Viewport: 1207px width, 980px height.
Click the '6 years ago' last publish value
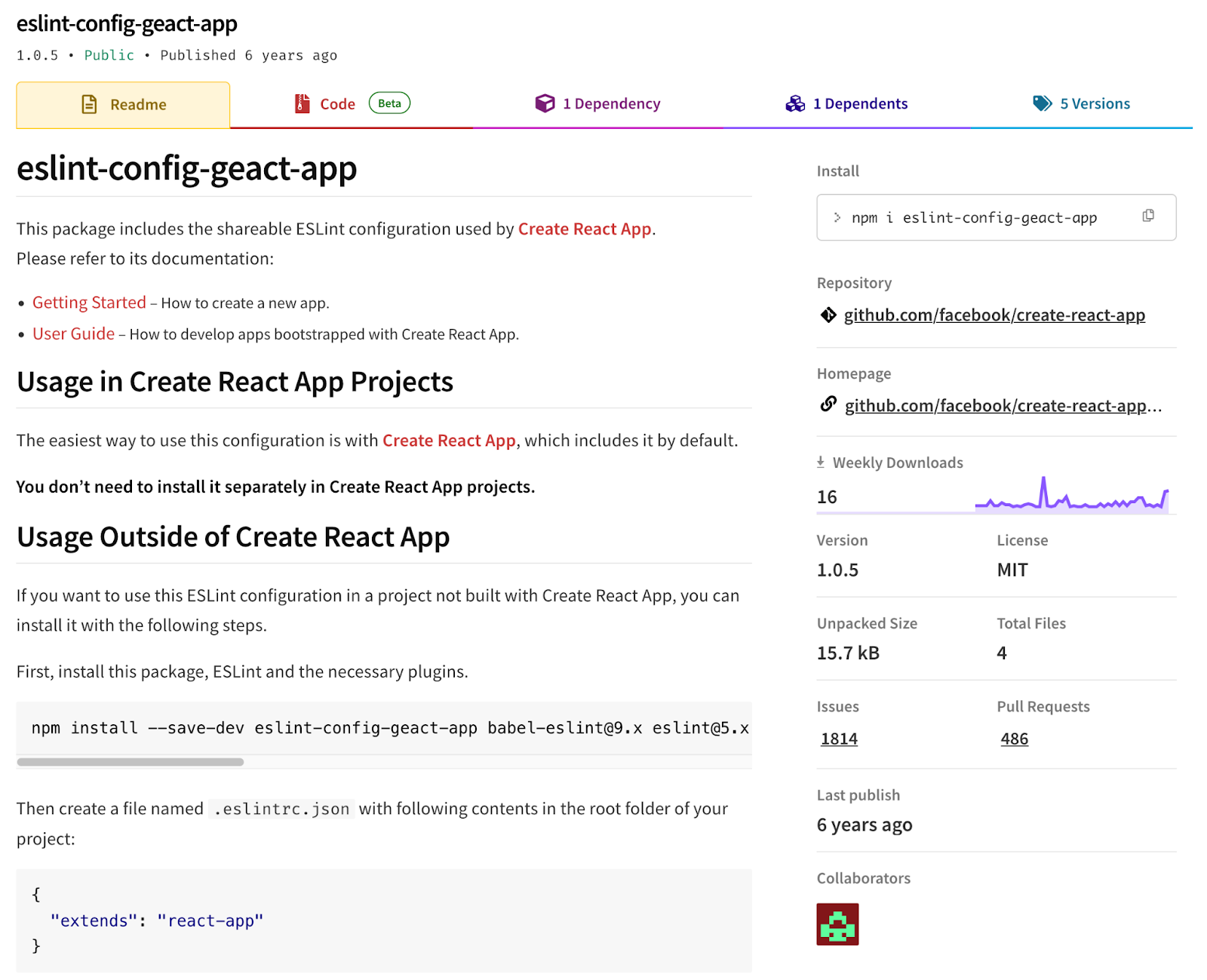865,825
